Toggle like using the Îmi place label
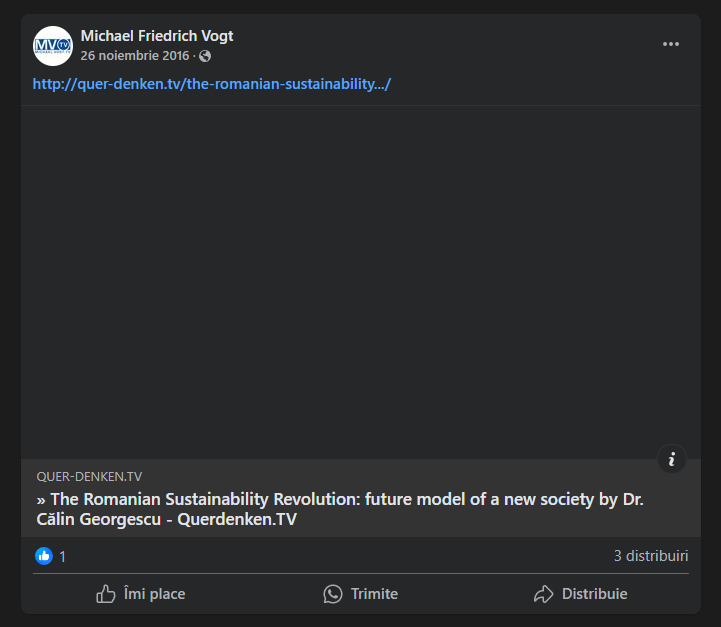Image resolution: width=721 pixels, height=627 pixels. tap(154, 594)
